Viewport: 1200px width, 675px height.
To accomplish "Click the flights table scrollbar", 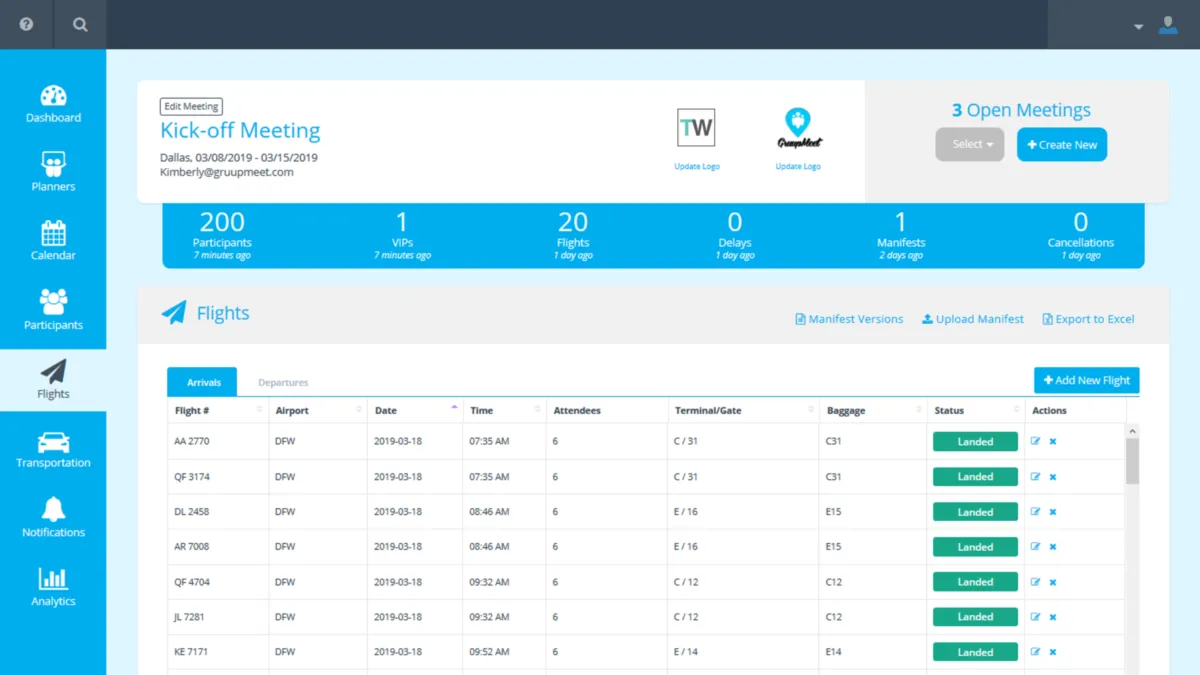I will (x=1132, y=460).
